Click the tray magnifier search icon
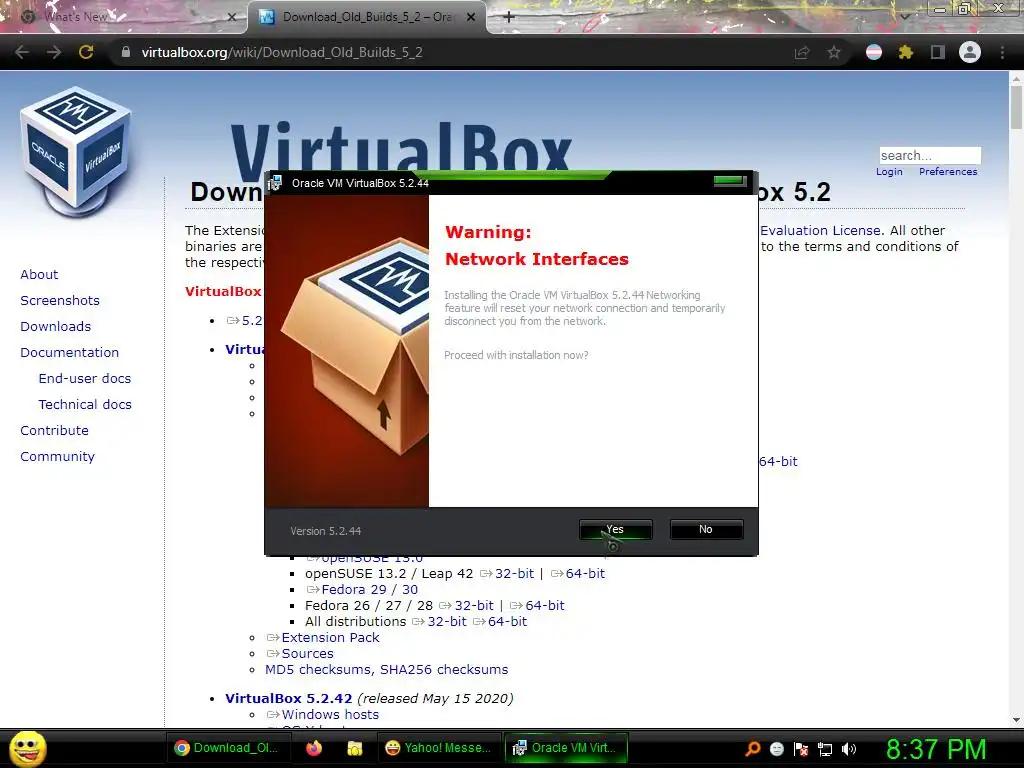 pos(753,748)
